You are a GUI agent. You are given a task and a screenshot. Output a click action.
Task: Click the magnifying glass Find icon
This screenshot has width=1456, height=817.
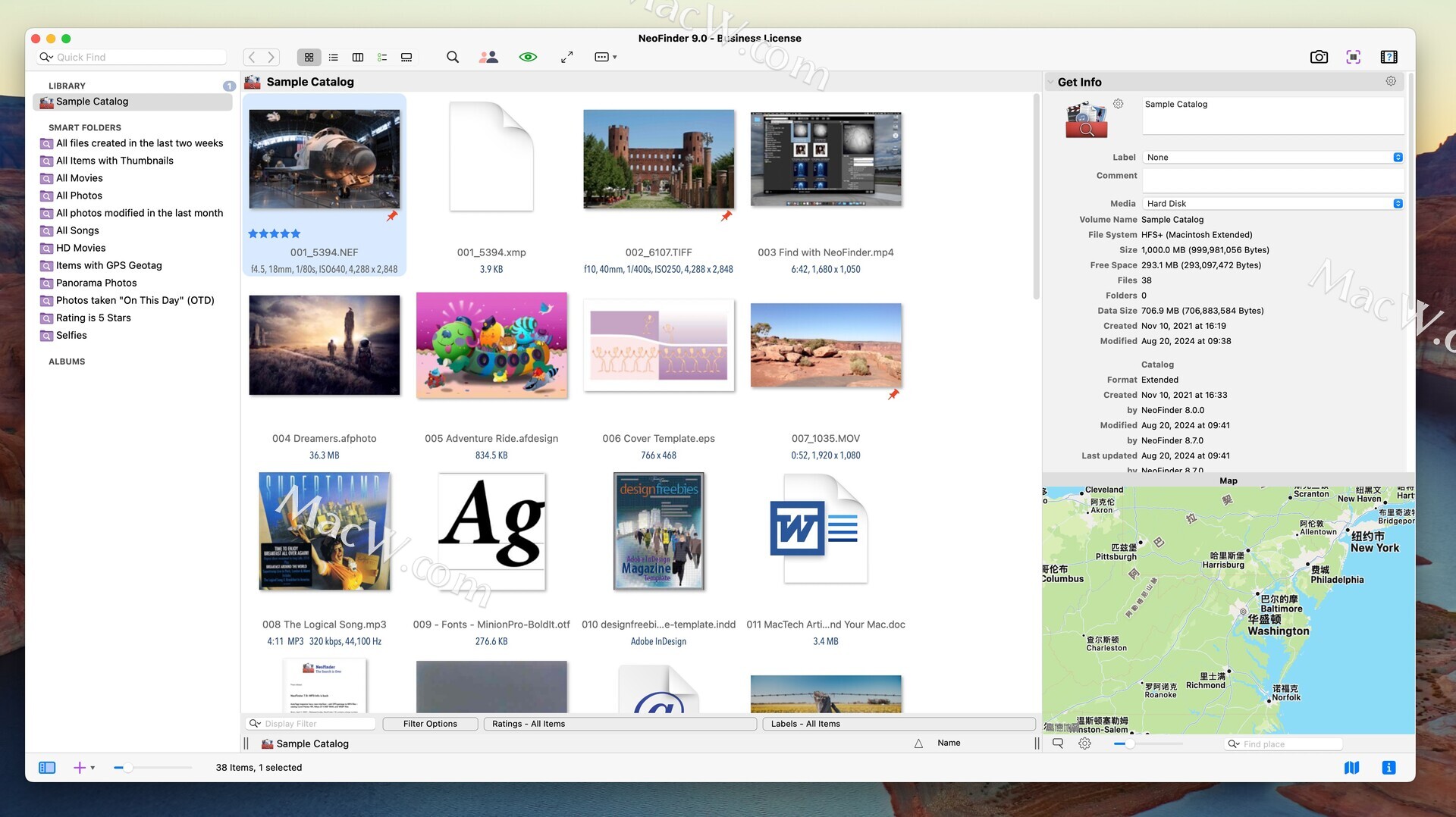tap(453, 57)
